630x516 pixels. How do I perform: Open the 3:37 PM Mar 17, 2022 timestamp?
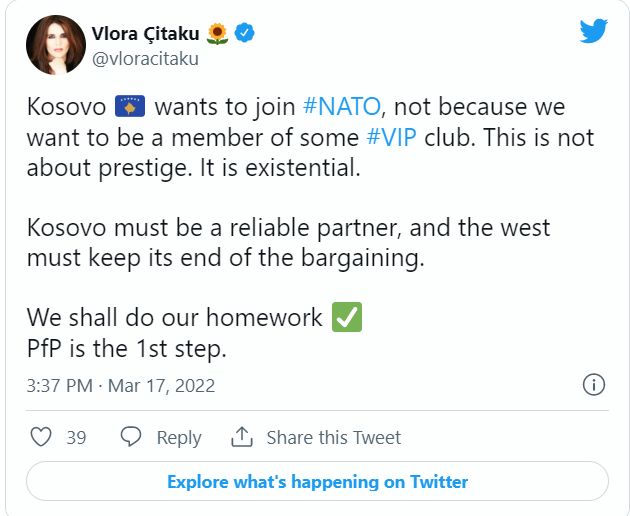[x=121, y=386]
